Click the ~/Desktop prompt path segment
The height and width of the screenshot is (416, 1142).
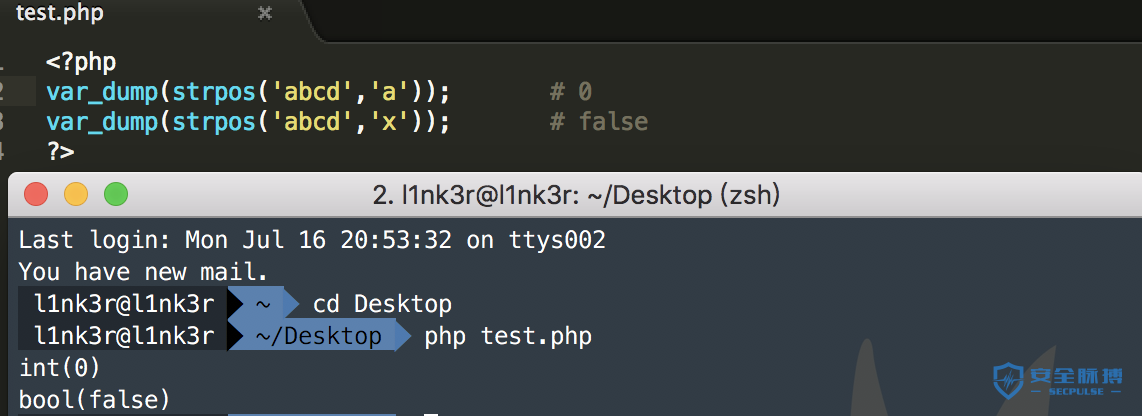(x=318, y=335)
